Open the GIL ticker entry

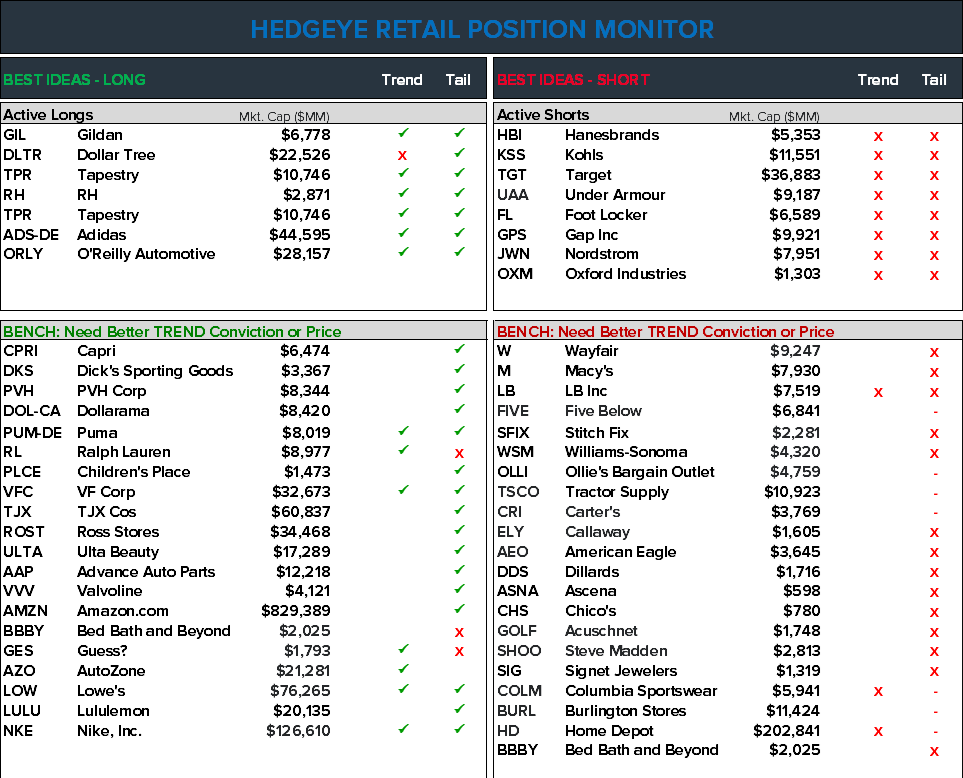pos(15,134)
